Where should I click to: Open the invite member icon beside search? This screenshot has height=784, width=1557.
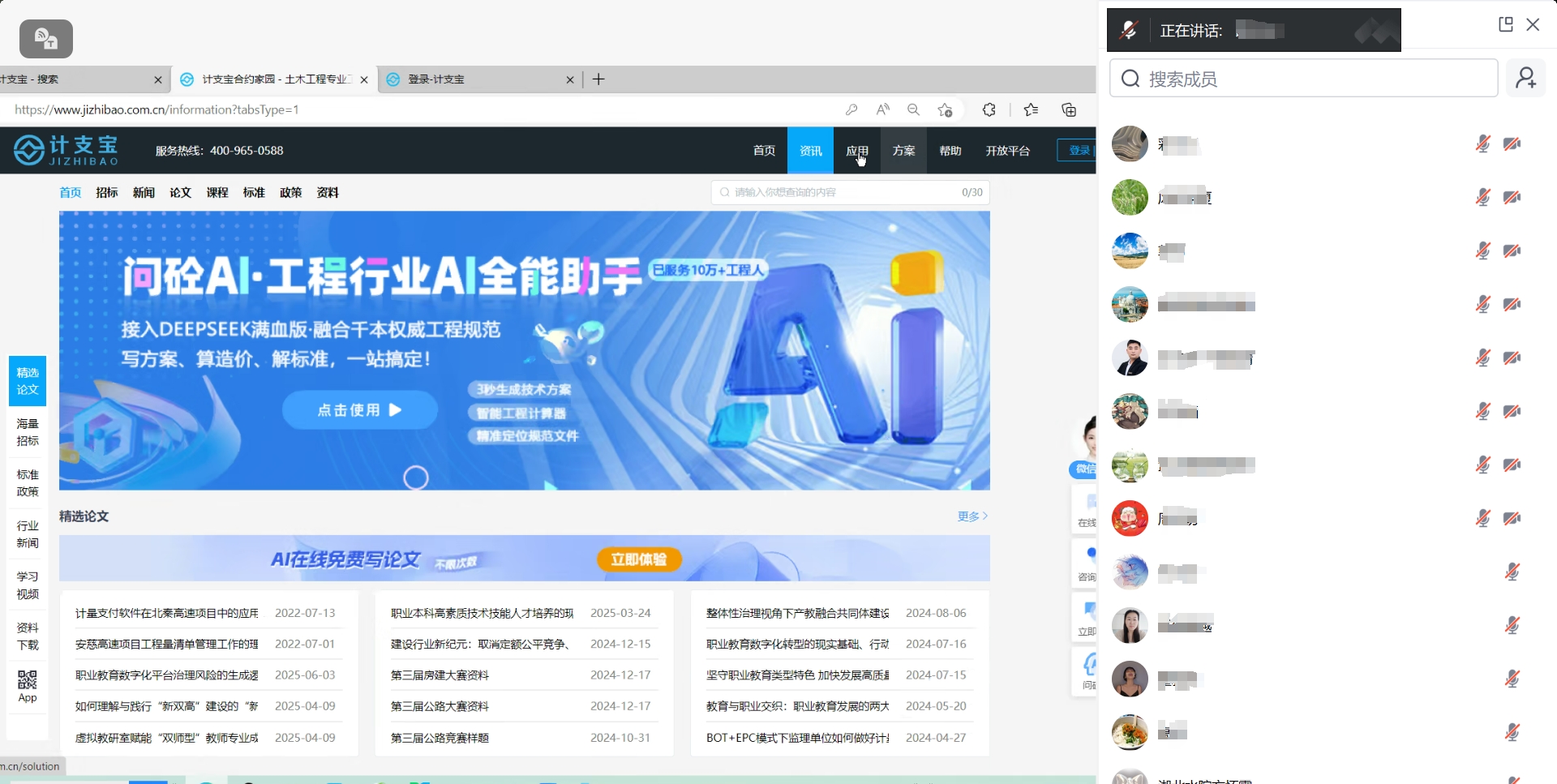(x=1526, y=78)
